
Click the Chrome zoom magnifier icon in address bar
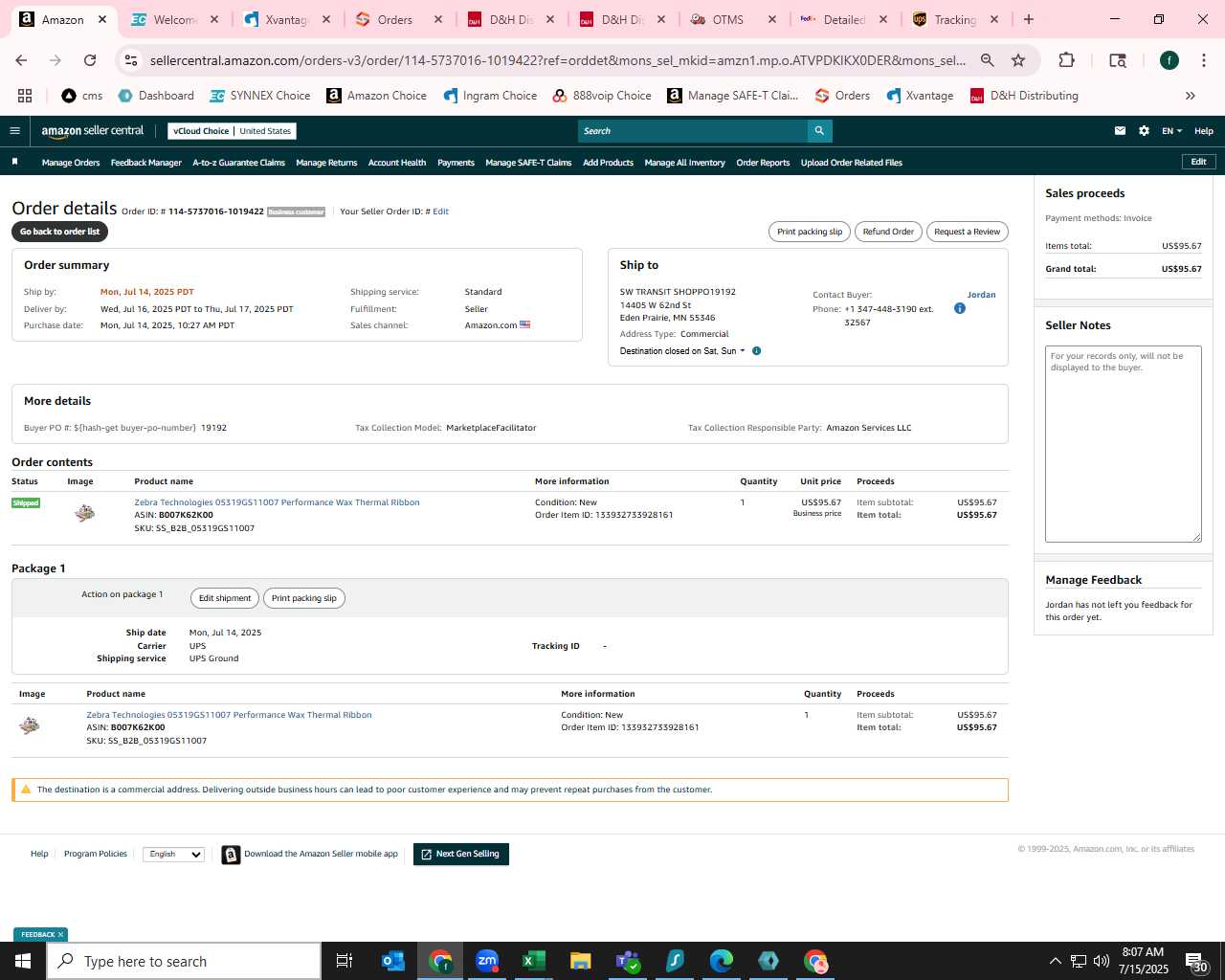pyautogui.click(x=987, y=60)
